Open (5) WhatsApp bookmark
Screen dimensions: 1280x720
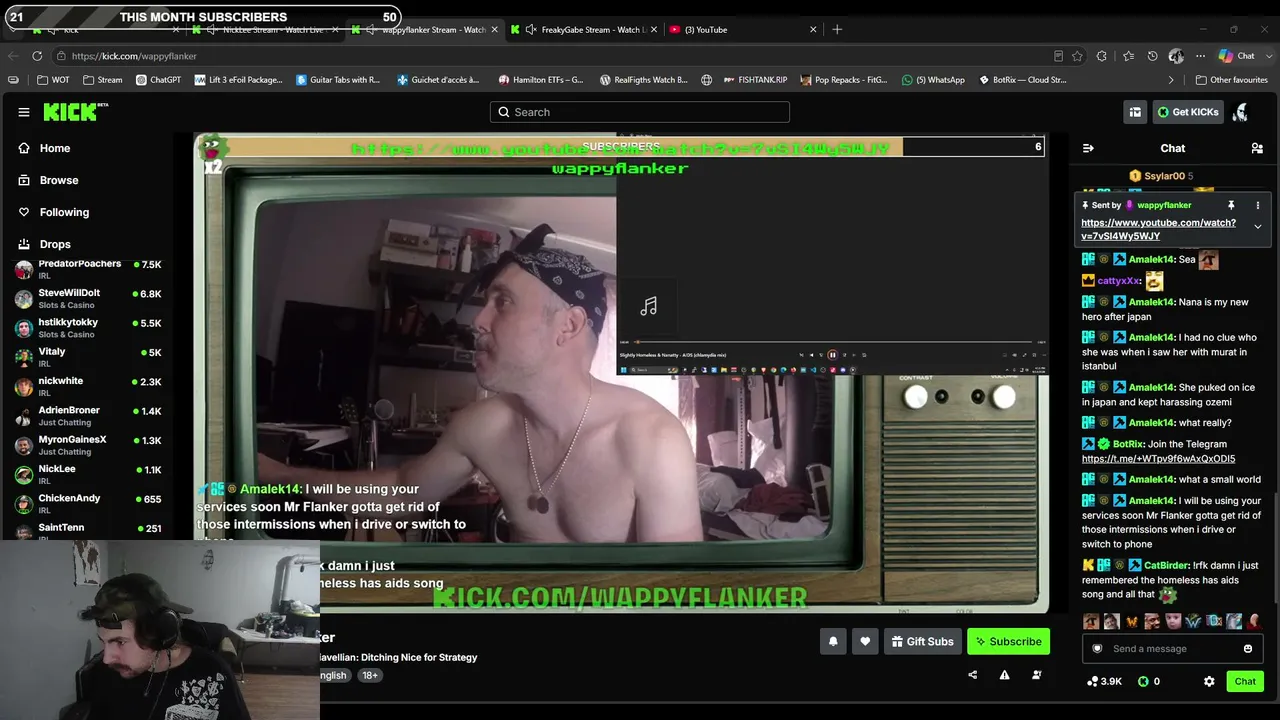(933, 80)
